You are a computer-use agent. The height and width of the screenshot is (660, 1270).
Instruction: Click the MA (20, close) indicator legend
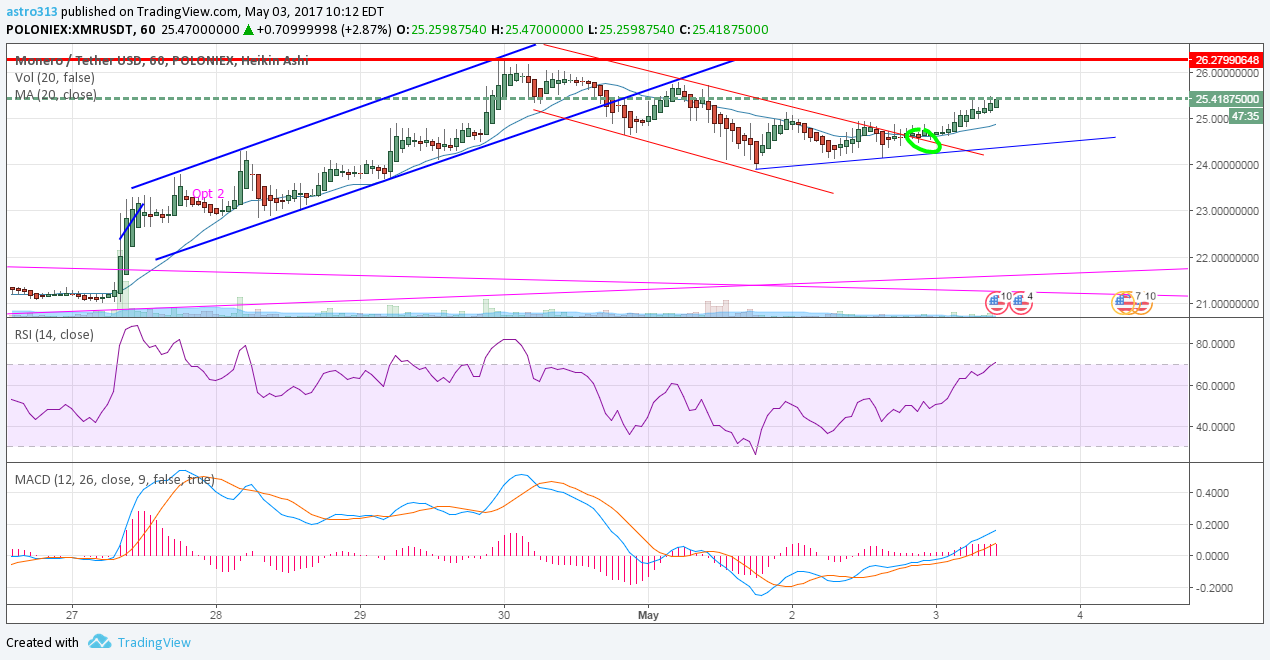(56, 95)
